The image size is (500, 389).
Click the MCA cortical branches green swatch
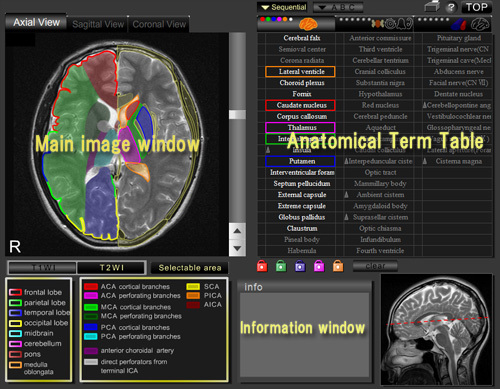click(x=91, y=307)
